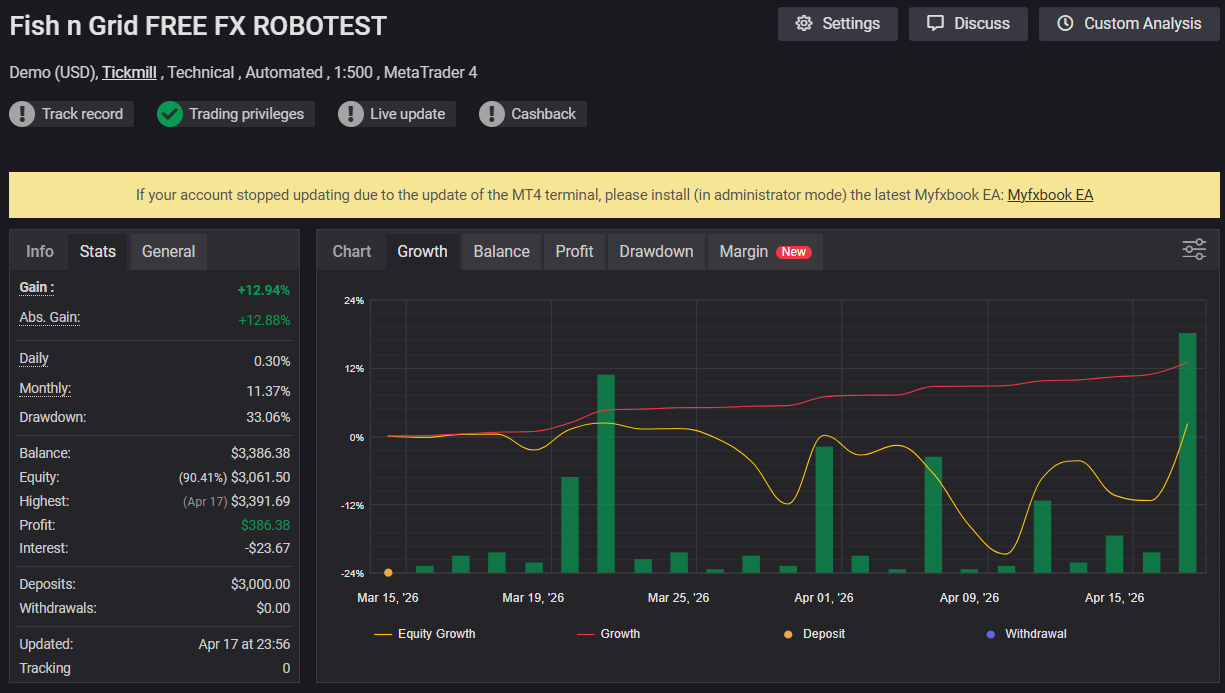Toggle Withdrawal series in chart legend
This screenshot has height=693, width=1225.
point(1026,634)
